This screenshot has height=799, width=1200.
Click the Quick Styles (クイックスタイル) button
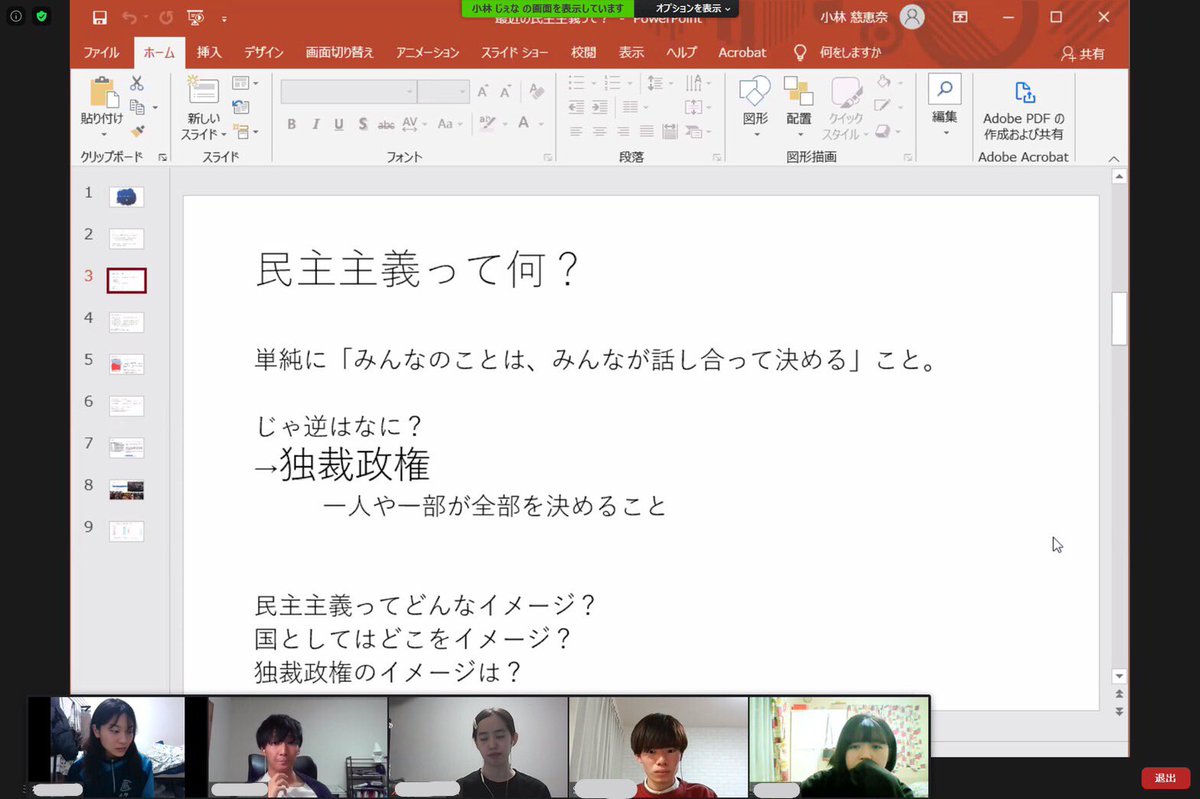[x=846, y=109]
